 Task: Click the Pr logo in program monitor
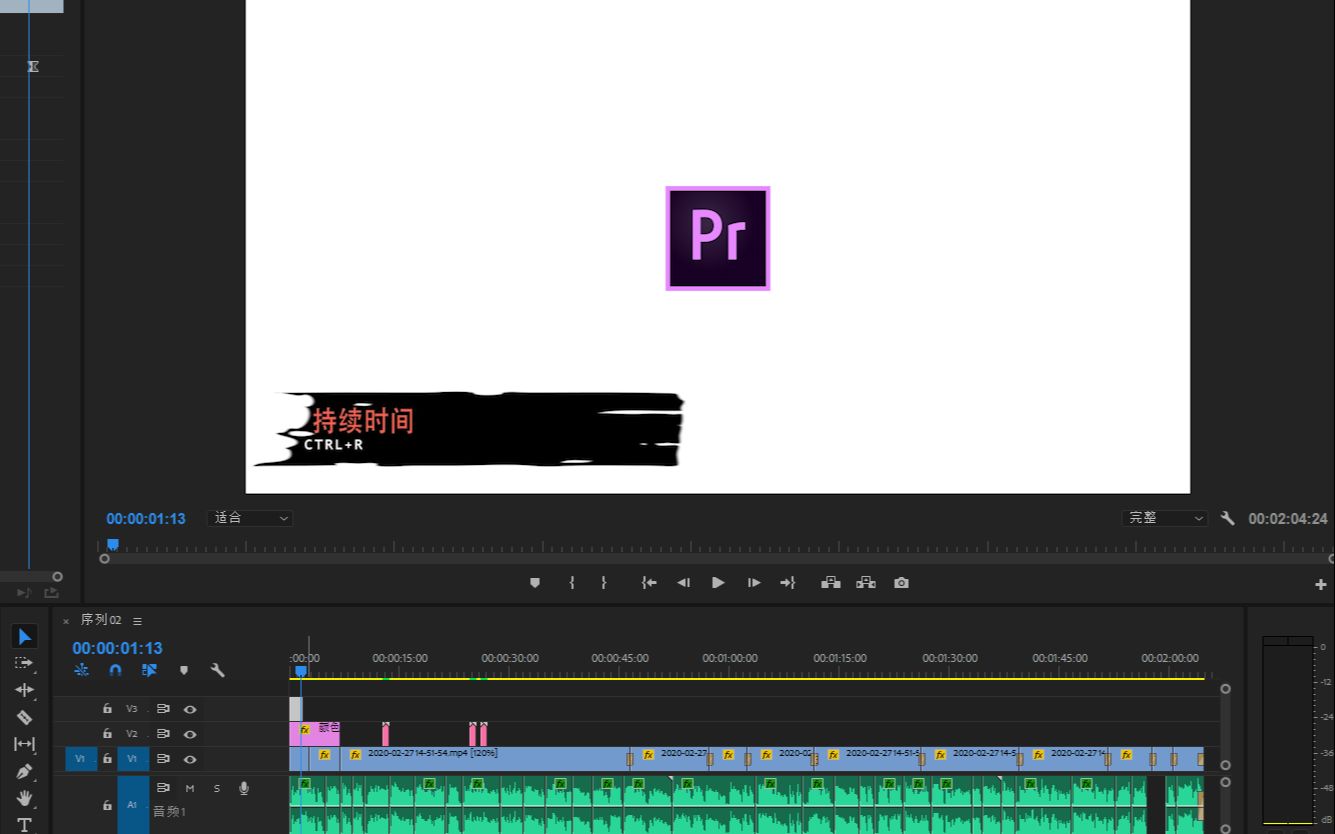click(x=718, y=238)
